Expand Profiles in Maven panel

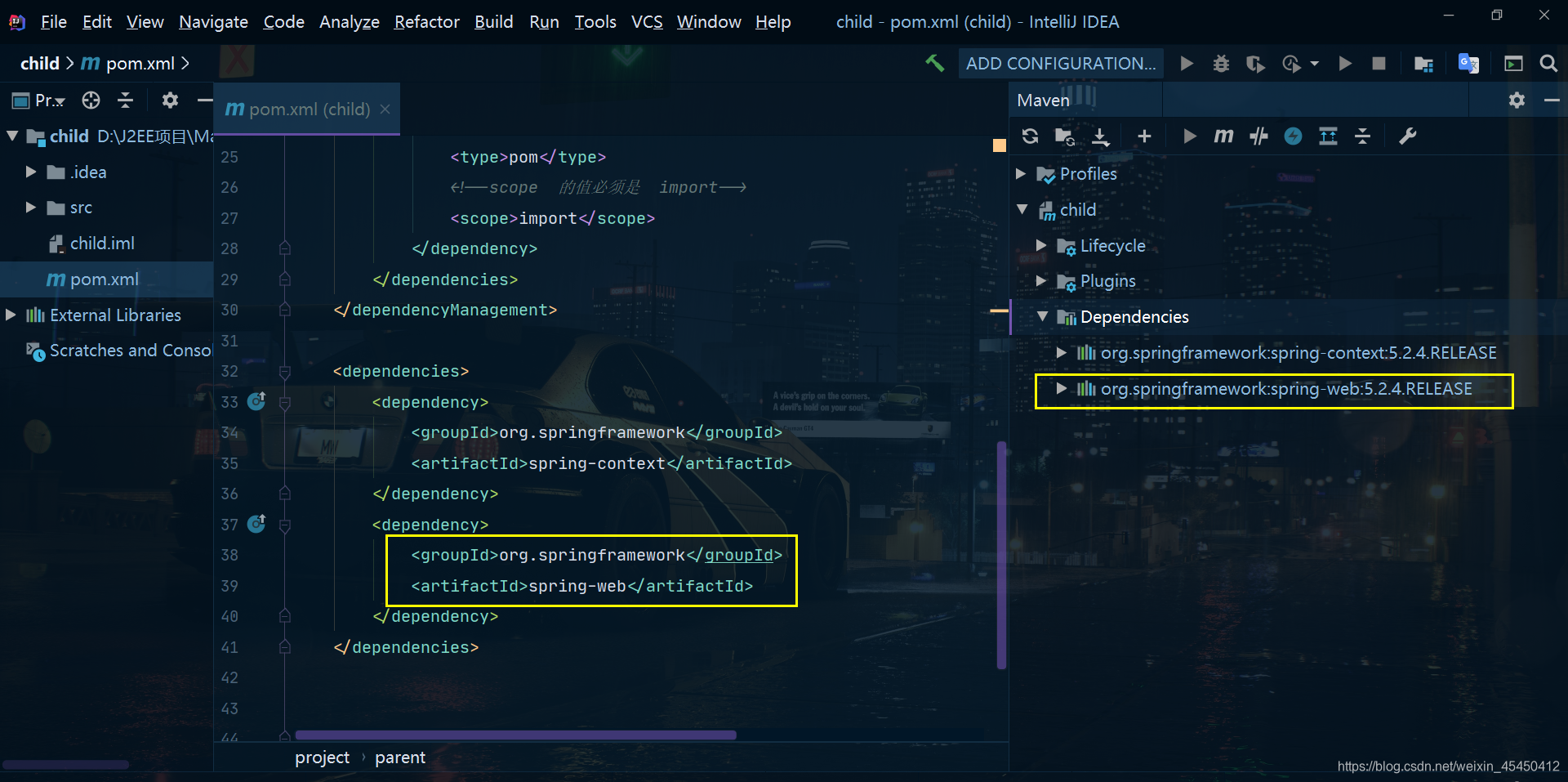point(1020,173)
